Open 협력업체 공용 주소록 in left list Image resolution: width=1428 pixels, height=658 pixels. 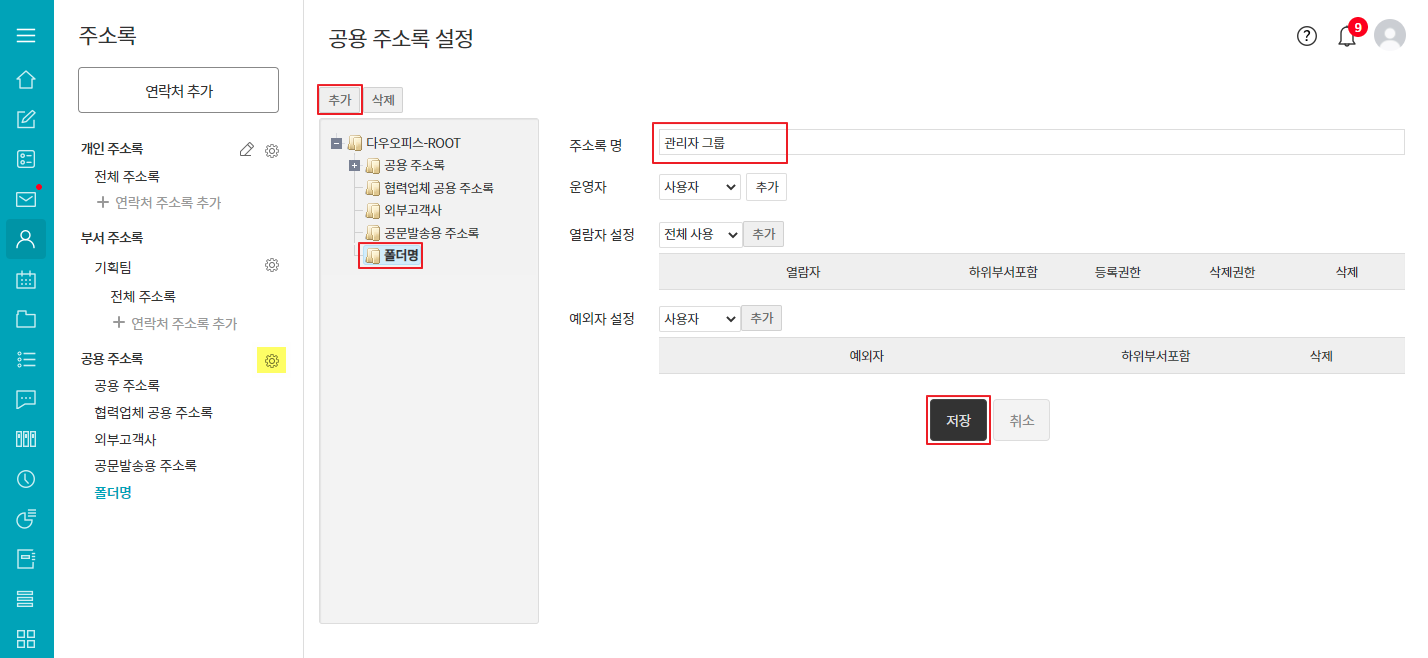point(153,412)
